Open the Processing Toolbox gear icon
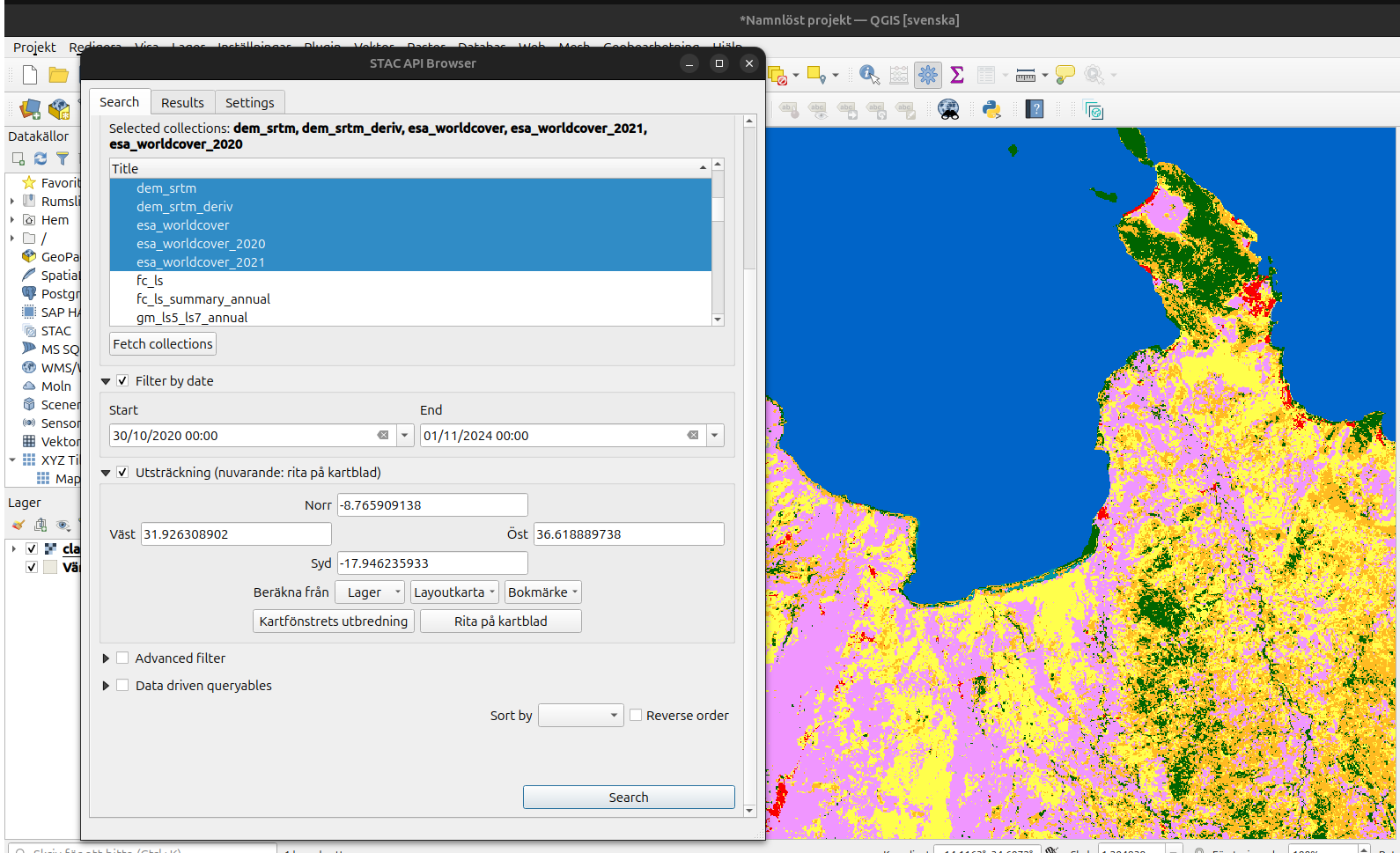This screenshot has width=1400, height=853. pyautogui.click(x=928, y=76)
